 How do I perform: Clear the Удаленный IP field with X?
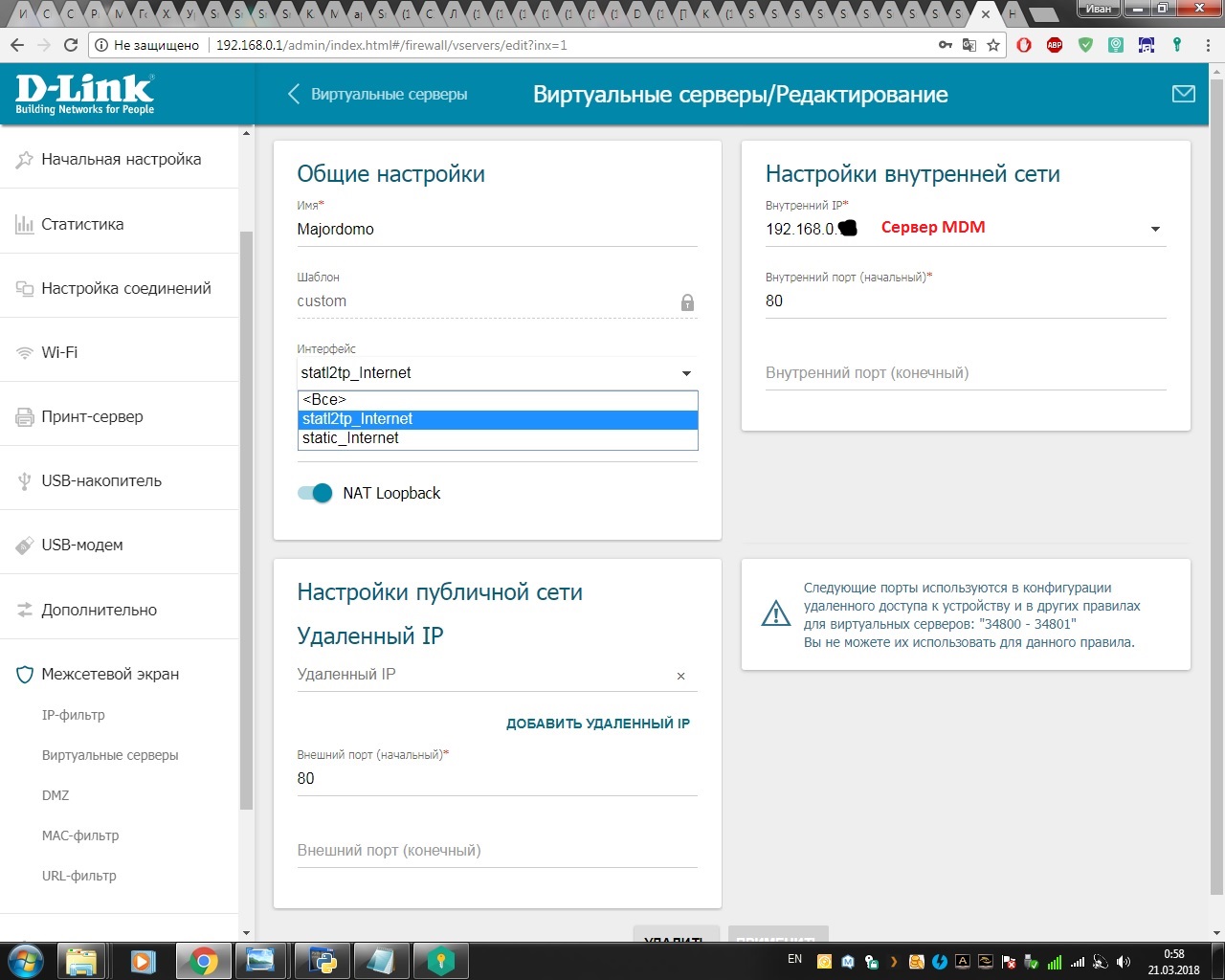point(680,676)
